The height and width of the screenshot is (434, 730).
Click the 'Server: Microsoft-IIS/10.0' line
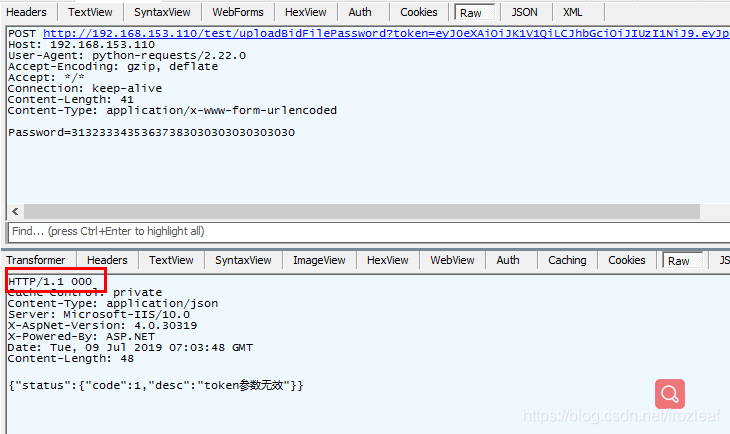99,315
